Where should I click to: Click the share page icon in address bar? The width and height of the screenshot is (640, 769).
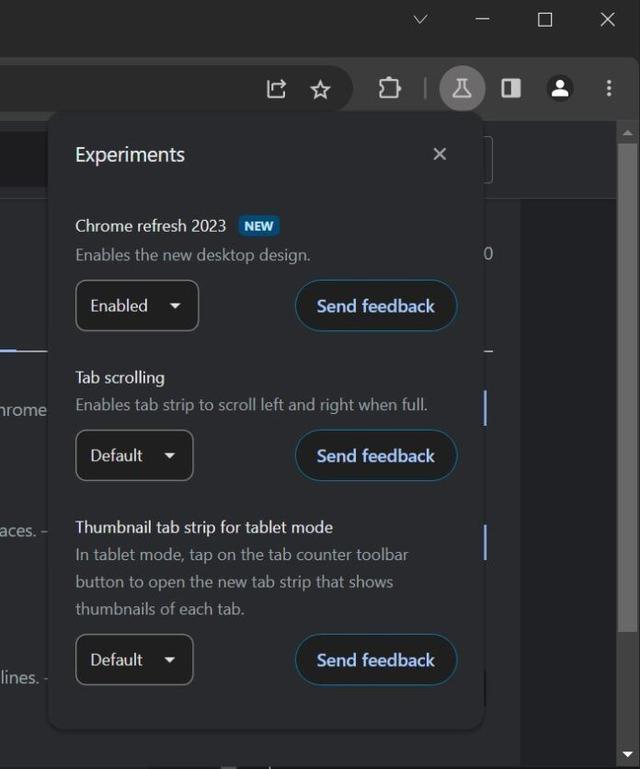(x=276, y=89)
